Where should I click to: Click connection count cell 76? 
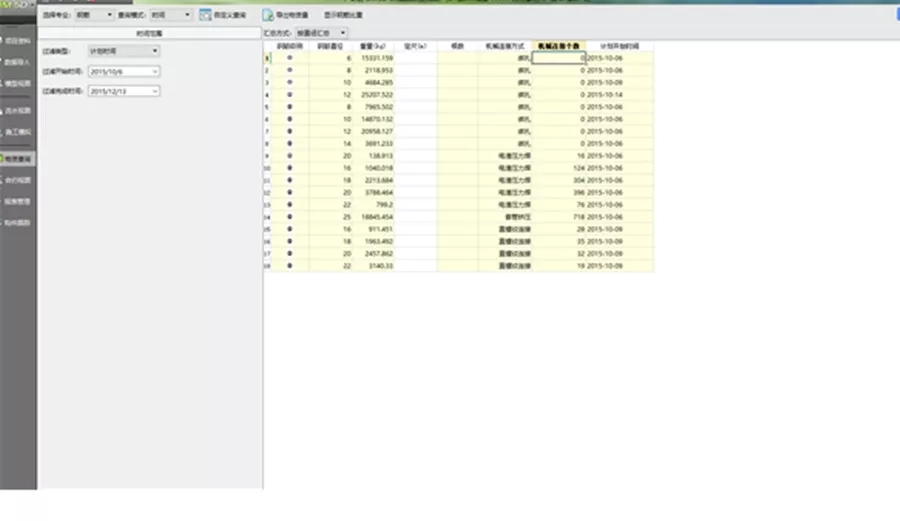point(559,205)
